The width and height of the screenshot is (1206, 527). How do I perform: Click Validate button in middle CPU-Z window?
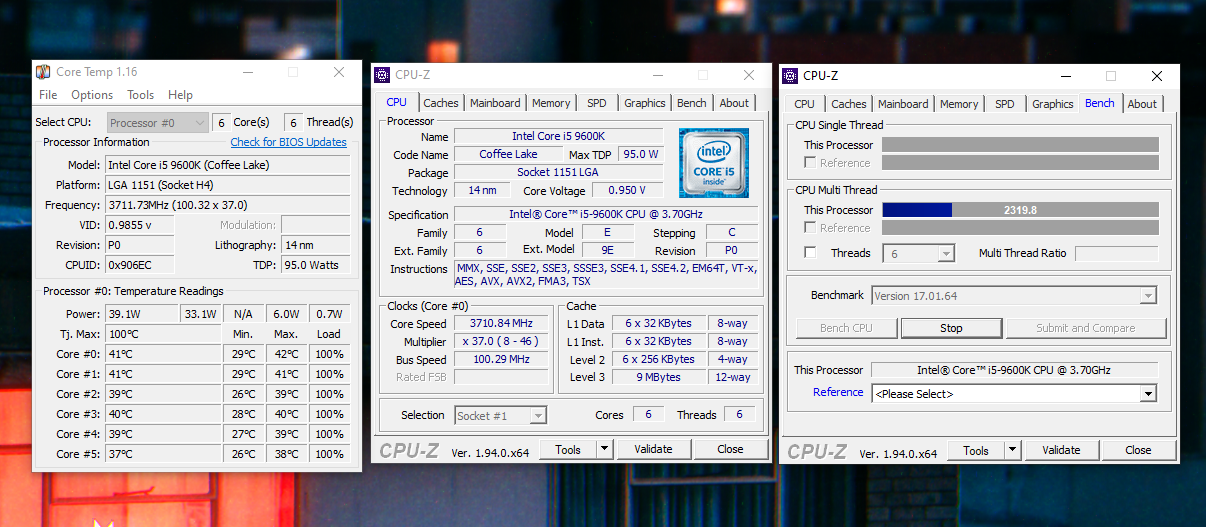[653, 450]
